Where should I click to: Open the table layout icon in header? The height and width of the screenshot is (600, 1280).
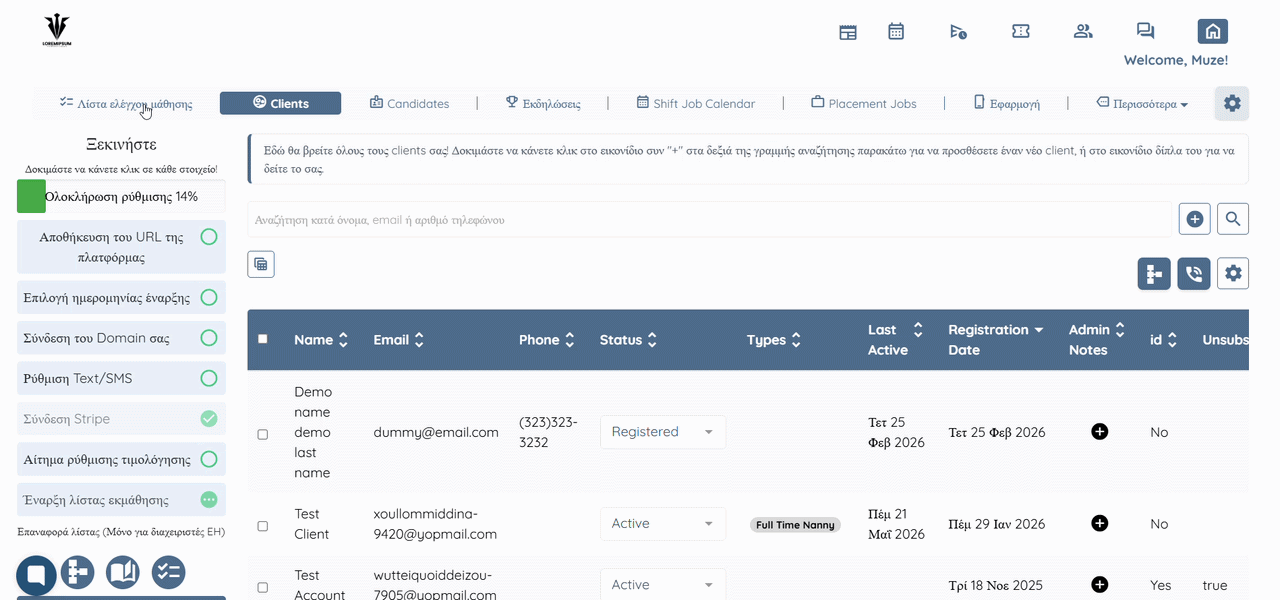[x=848, y=32]
